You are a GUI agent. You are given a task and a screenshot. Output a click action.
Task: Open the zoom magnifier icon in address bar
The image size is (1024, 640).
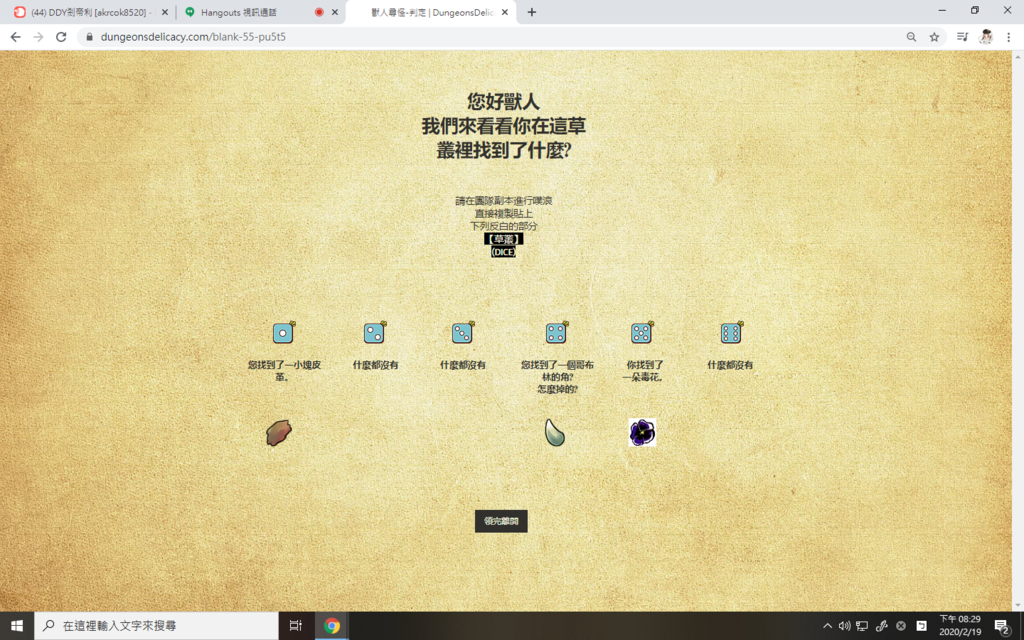911,37
